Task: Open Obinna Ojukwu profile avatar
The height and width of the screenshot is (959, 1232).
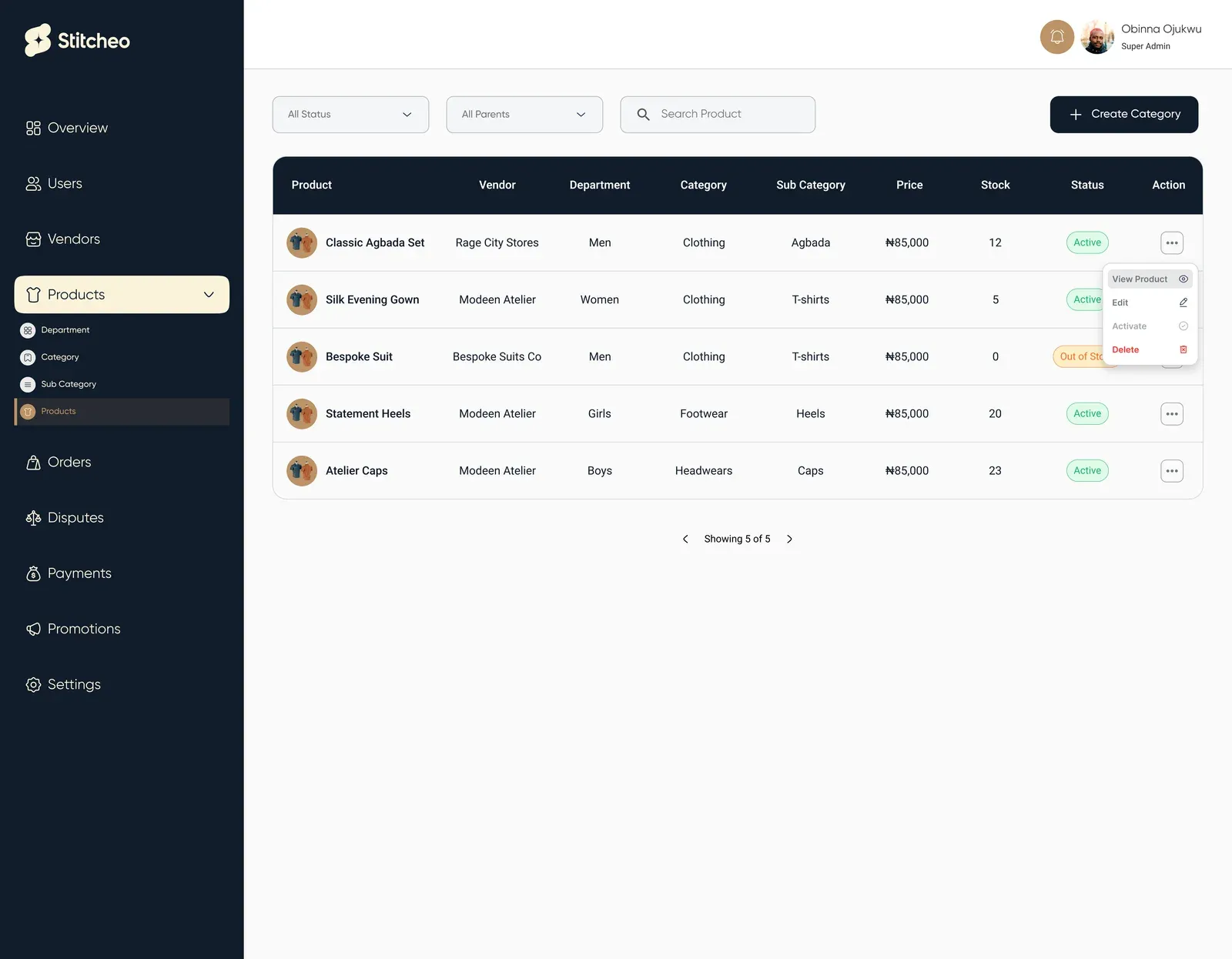Action: tap(1097, 37)
